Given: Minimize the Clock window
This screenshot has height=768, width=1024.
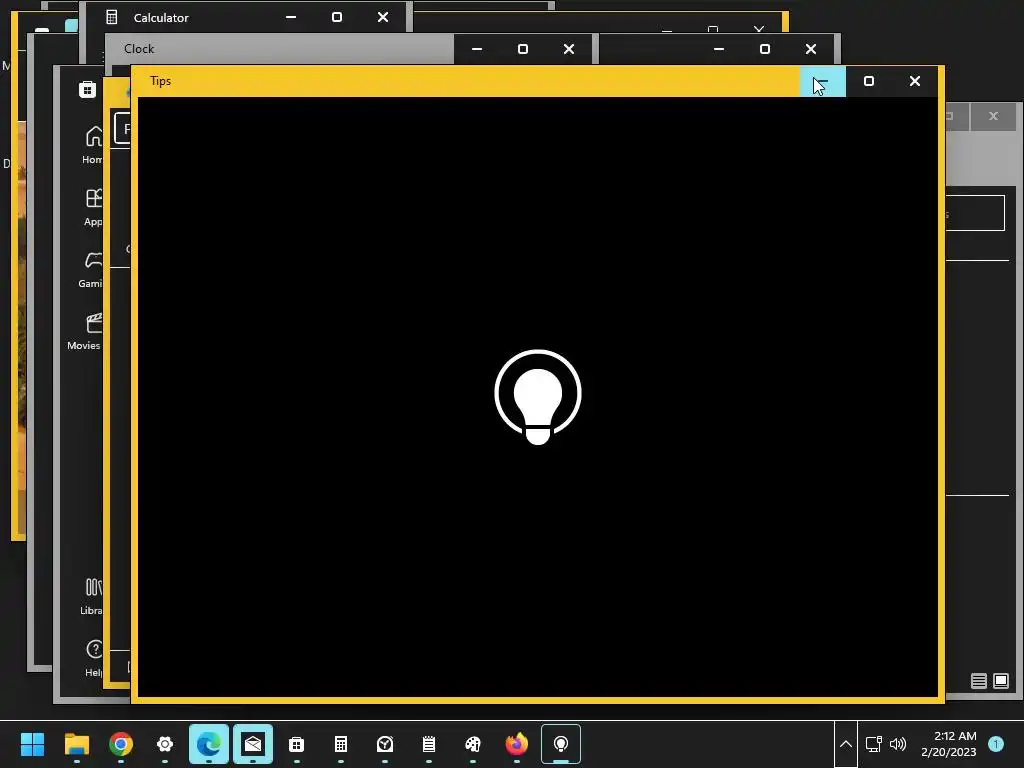Looking at the screenshot, I should coord(477,49).
